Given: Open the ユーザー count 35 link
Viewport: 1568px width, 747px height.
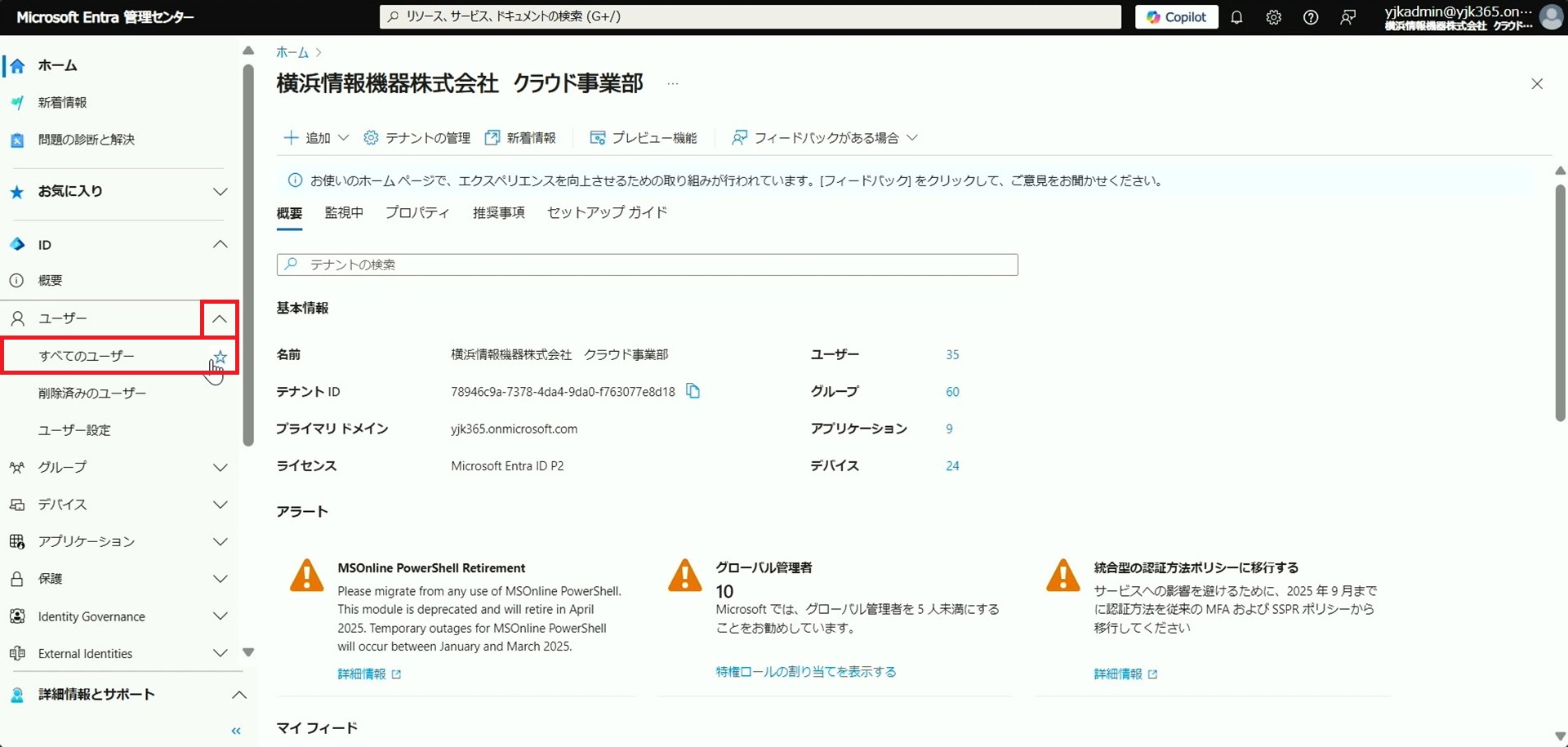Looking at the screenshot, I should (952, 354).
